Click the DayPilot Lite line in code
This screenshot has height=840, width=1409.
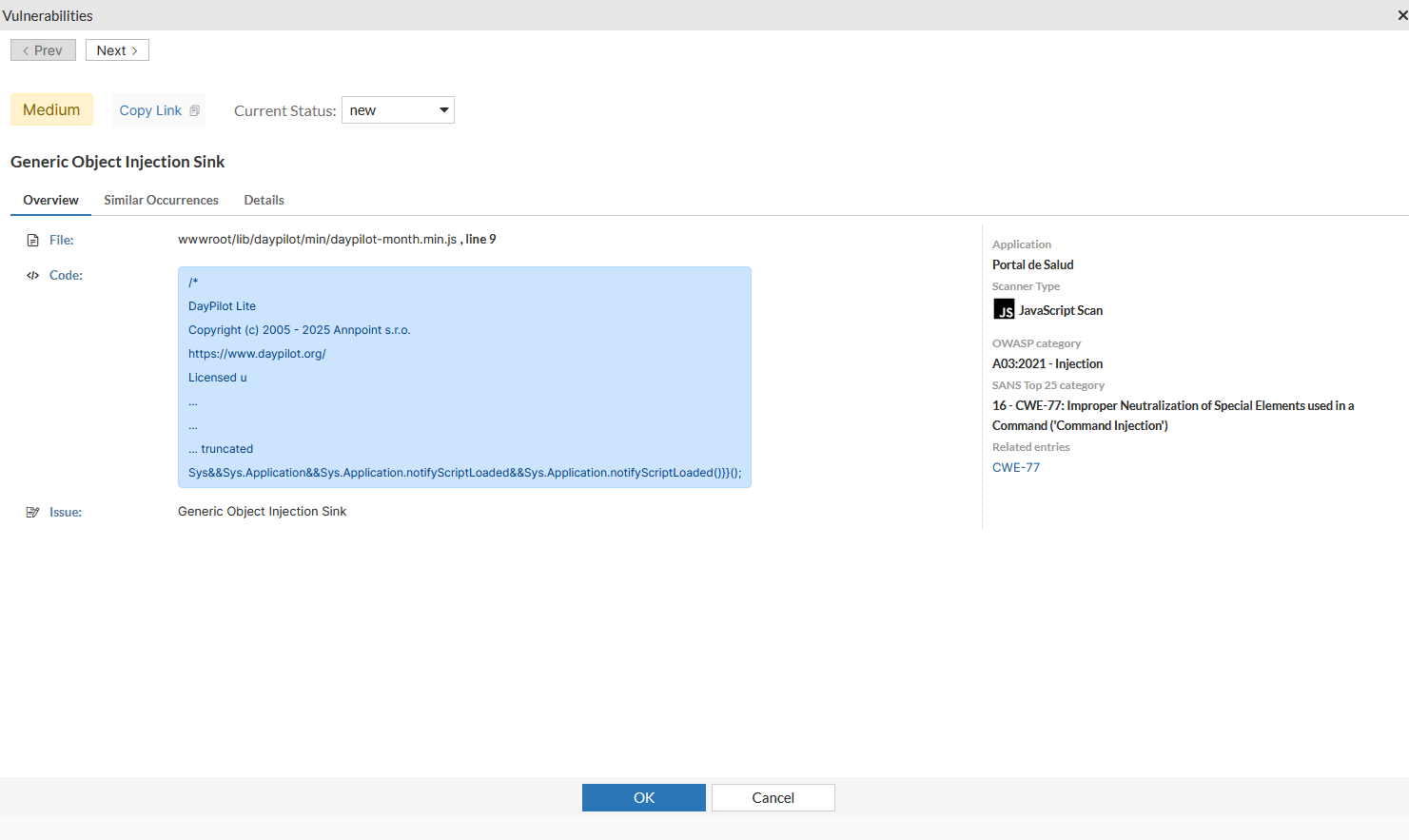point(222,306)
